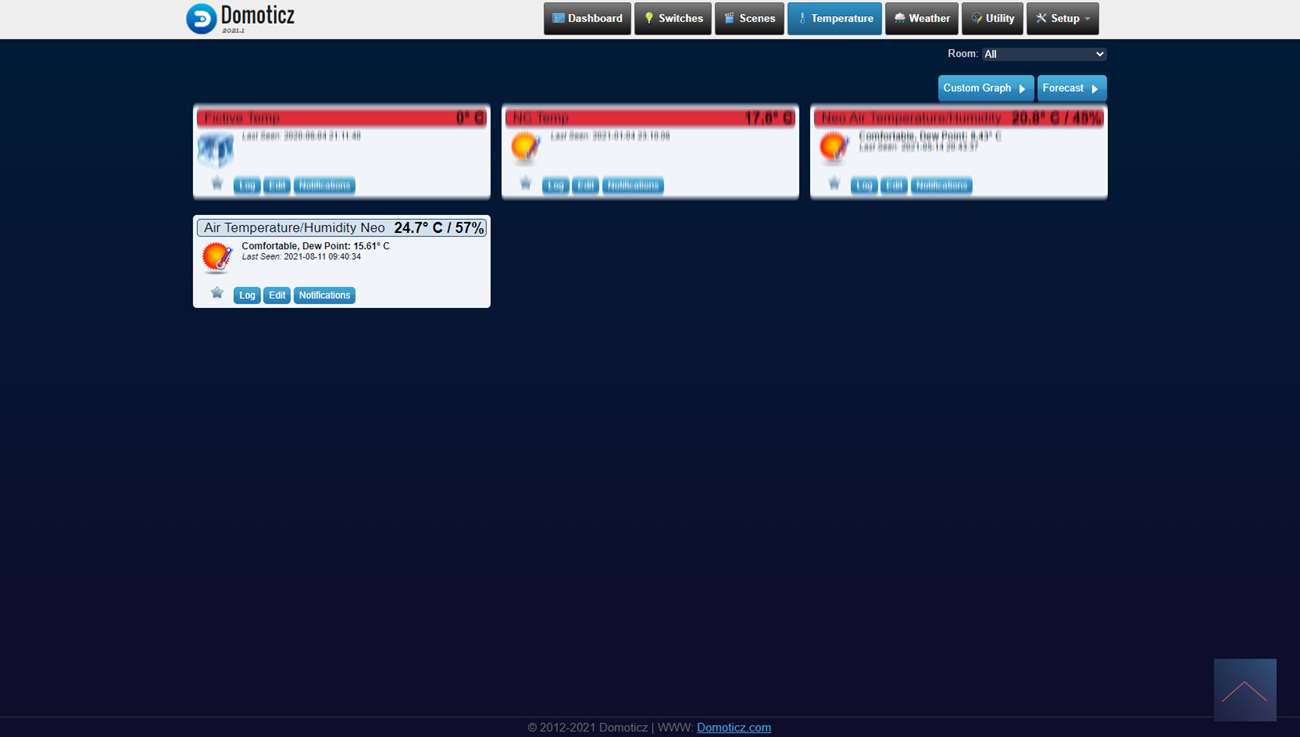This screenshot has width=1300, height=737.
Task: Click the Last Seen line on NC Temp
Action: coord(610,136)
